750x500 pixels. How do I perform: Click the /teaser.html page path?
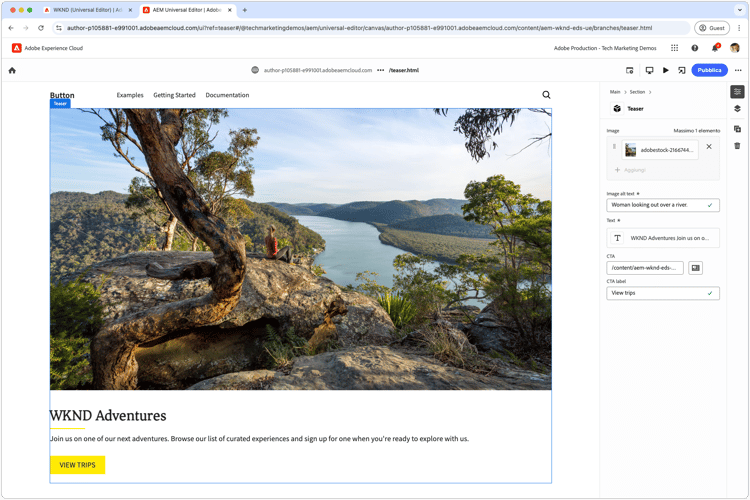pyautogui.click(x=404, y=70)
